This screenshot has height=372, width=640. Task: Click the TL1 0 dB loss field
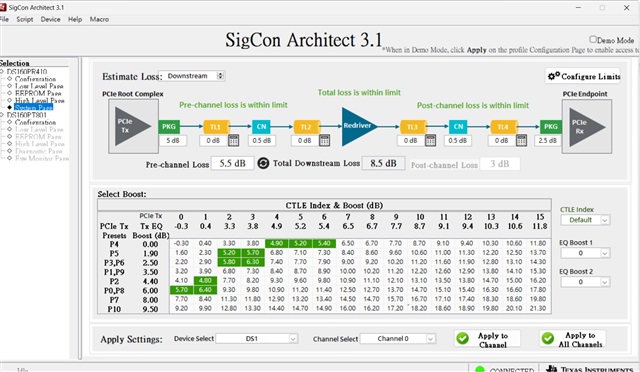pos(213,140)
